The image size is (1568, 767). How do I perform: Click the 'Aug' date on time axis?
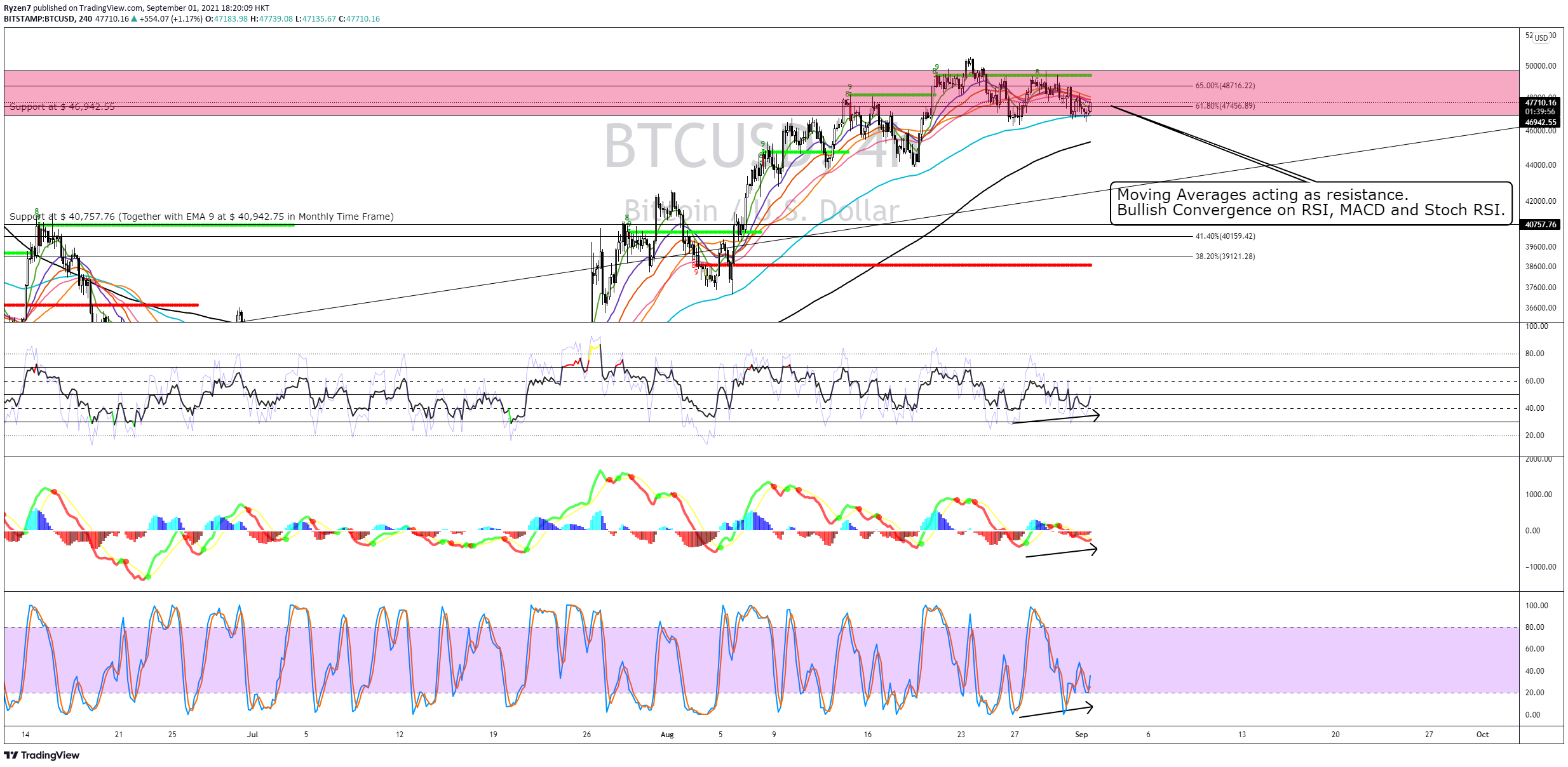[667, 735]
